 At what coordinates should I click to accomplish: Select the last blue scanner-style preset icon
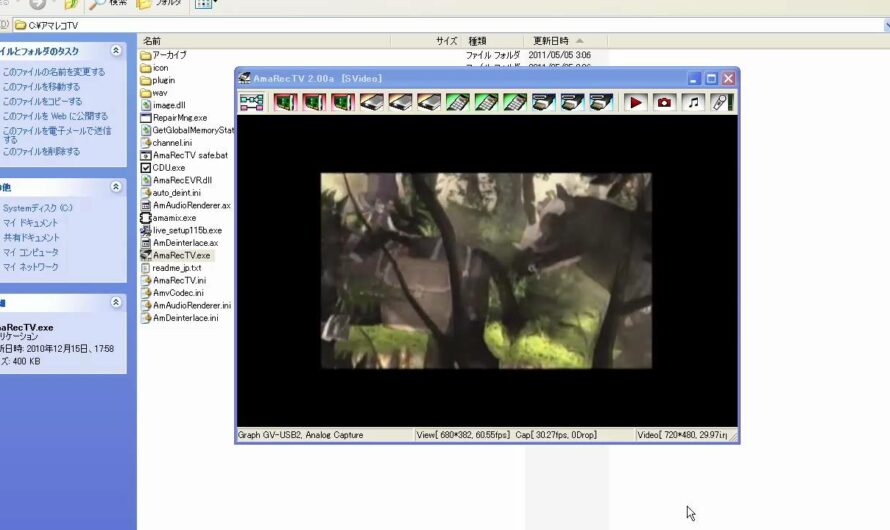(601, 102)
